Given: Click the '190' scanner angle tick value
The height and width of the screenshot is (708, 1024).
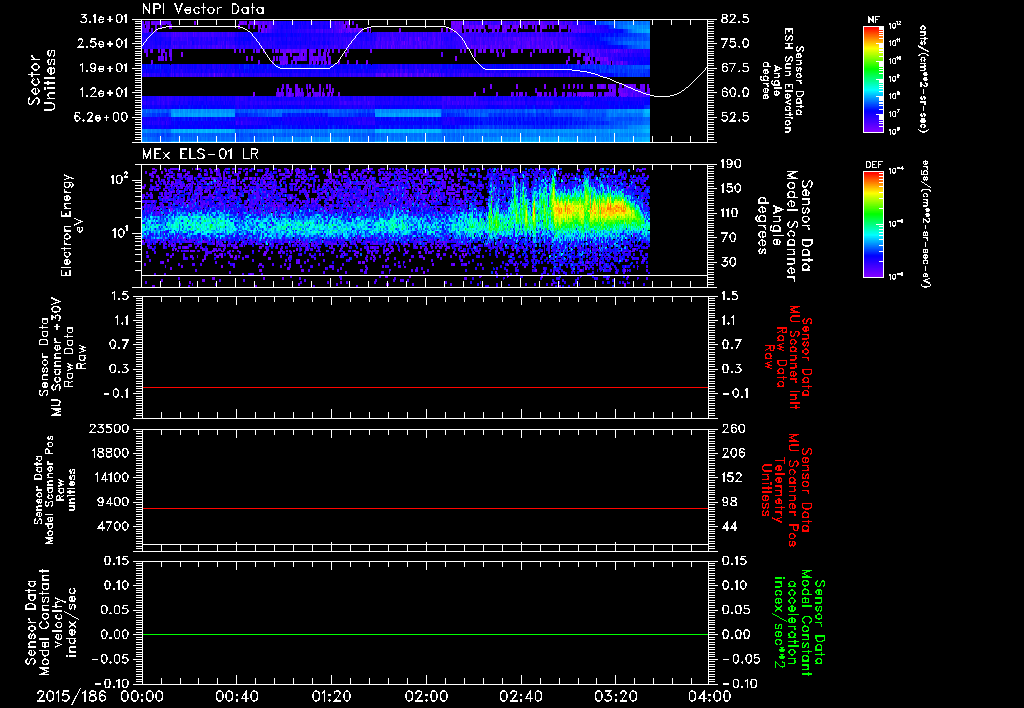Looking at the screenshot, I should 731,164.
